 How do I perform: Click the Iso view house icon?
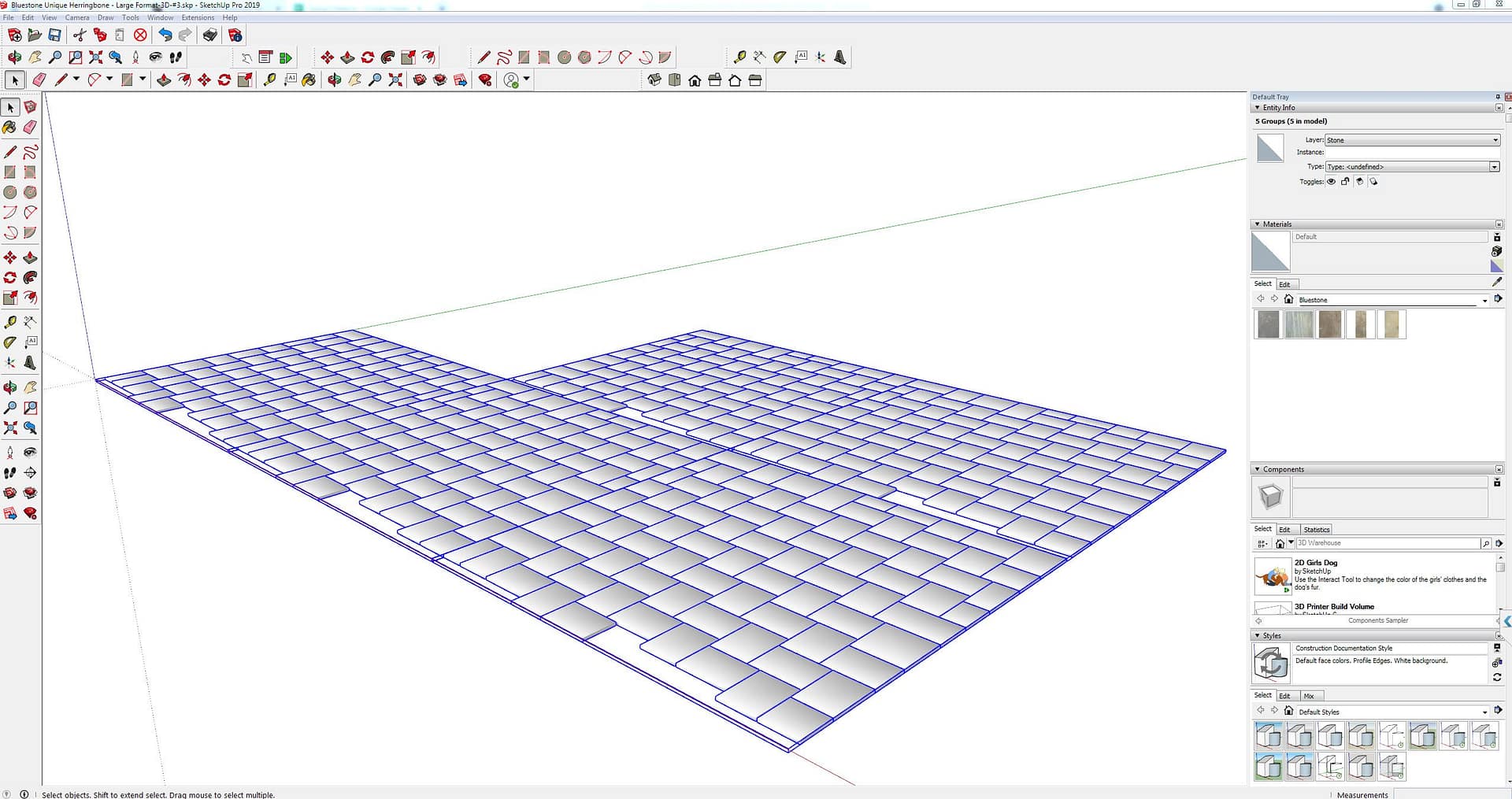point(654,80)
